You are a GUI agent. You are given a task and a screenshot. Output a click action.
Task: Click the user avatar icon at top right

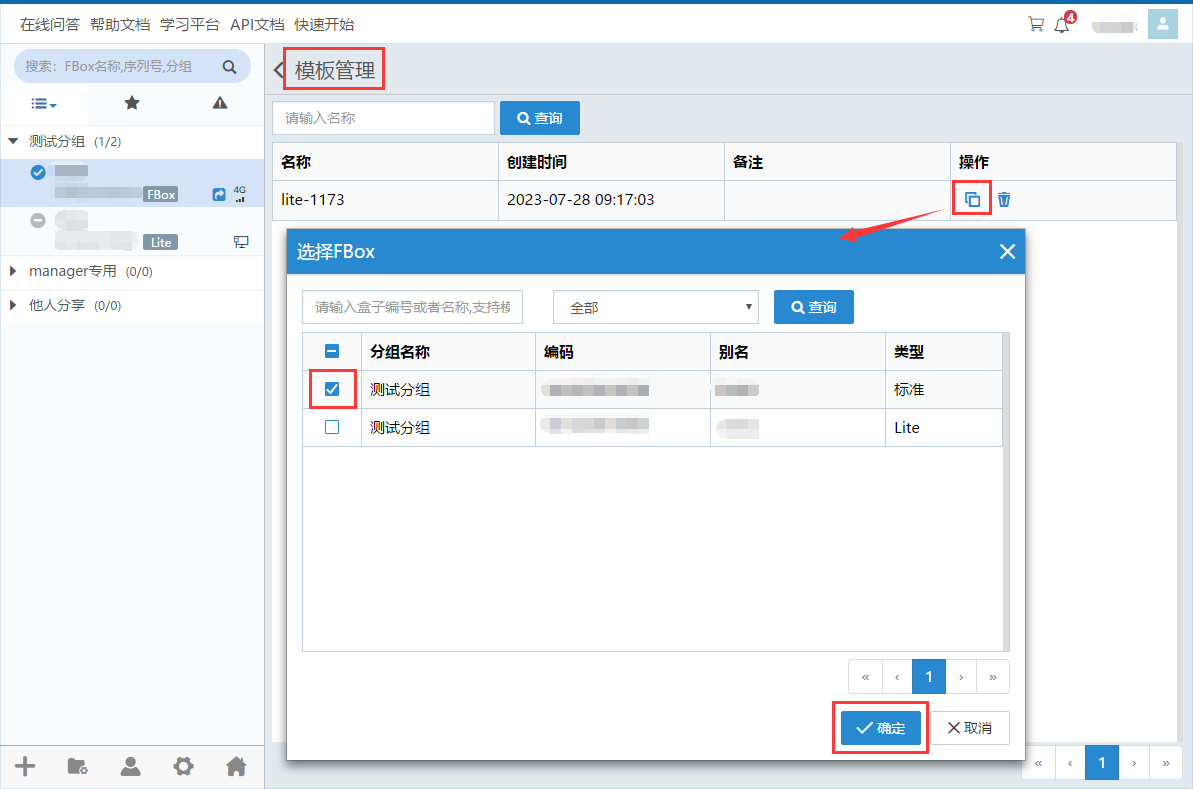[1162, 24]
